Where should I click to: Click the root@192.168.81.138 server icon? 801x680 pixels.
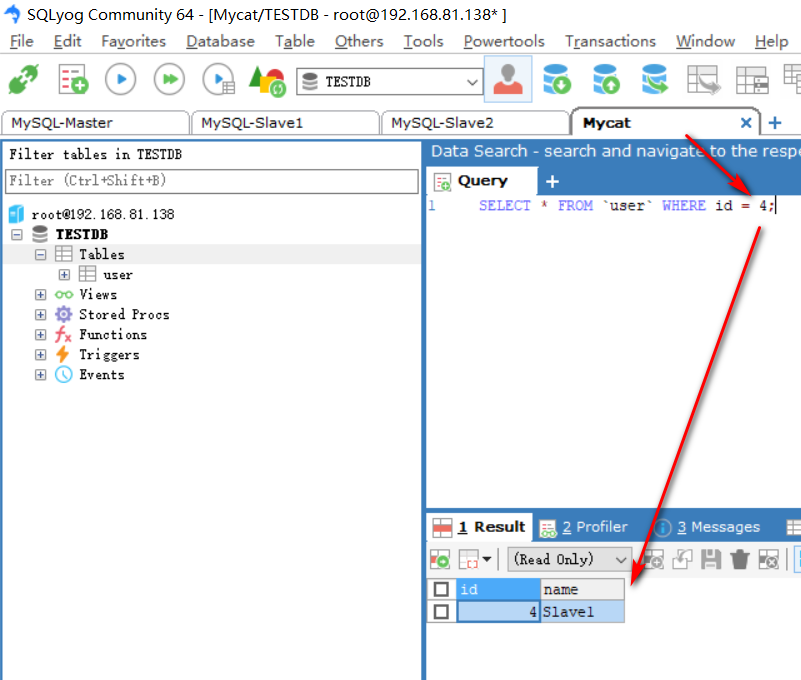(x=16, y=214)
